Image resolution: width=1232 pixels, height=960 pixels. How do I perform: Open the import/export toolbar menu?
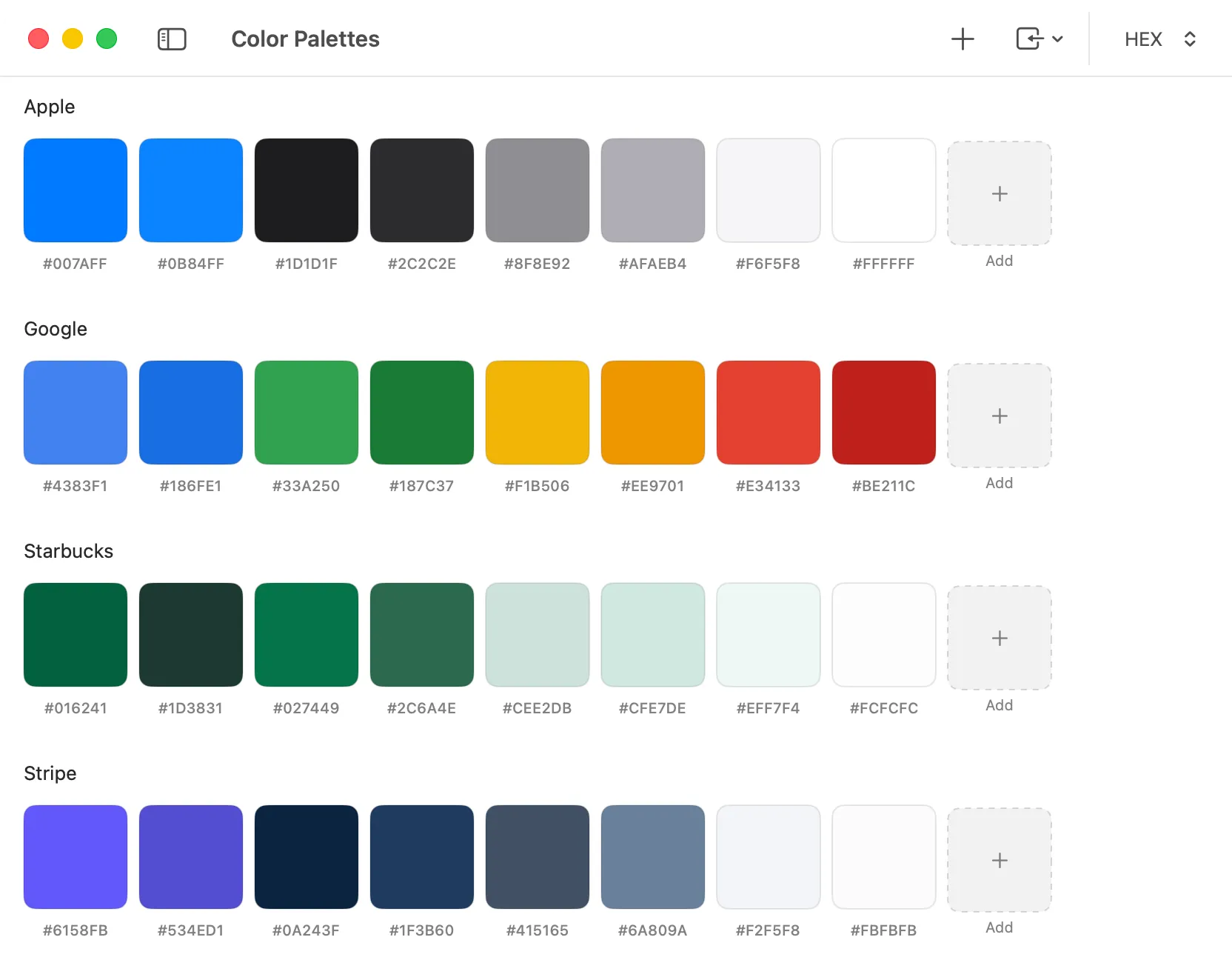1039,39
